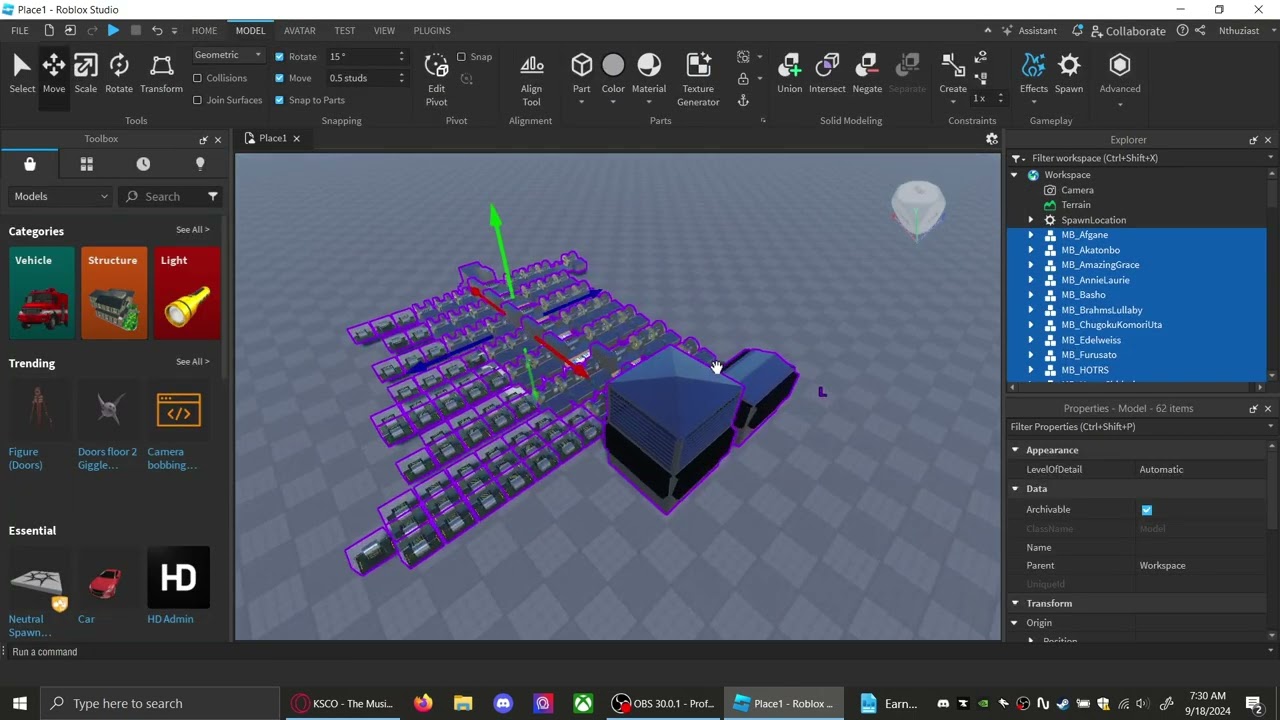Open the search filter options
Image resolution: width=1280 pixels, height=720 pixels.
pyautogui.click(x=213, y=196)
